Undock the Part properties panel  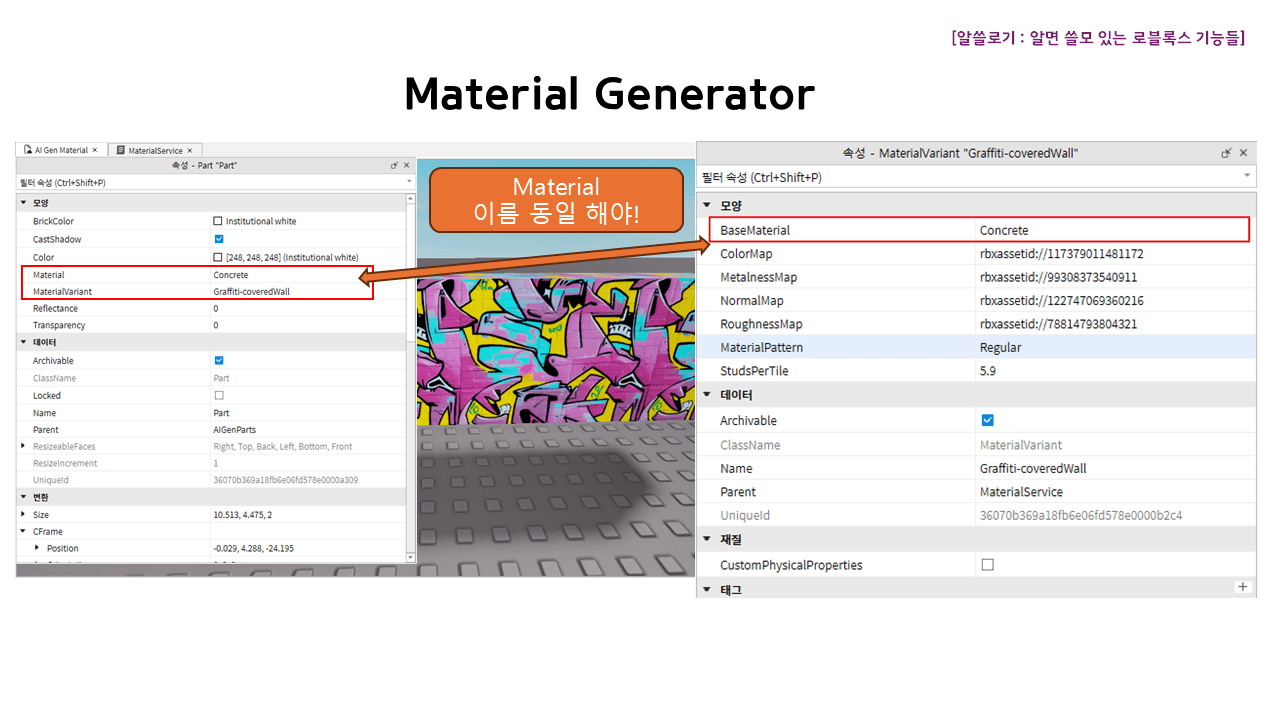pyautogui.click(x=394, y=165)
